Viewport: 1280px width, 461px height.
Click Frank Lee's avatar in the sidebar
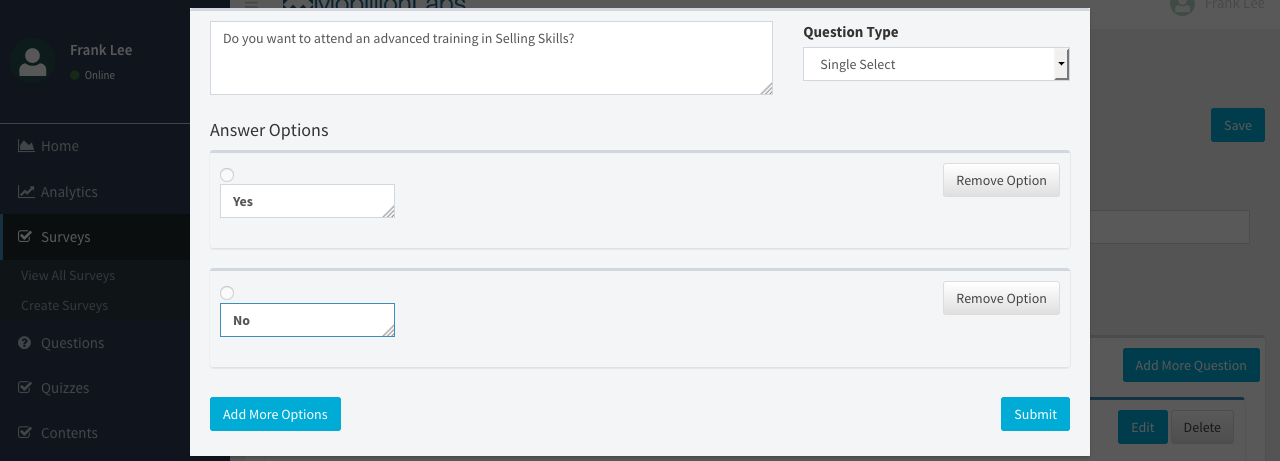[33, 62]
